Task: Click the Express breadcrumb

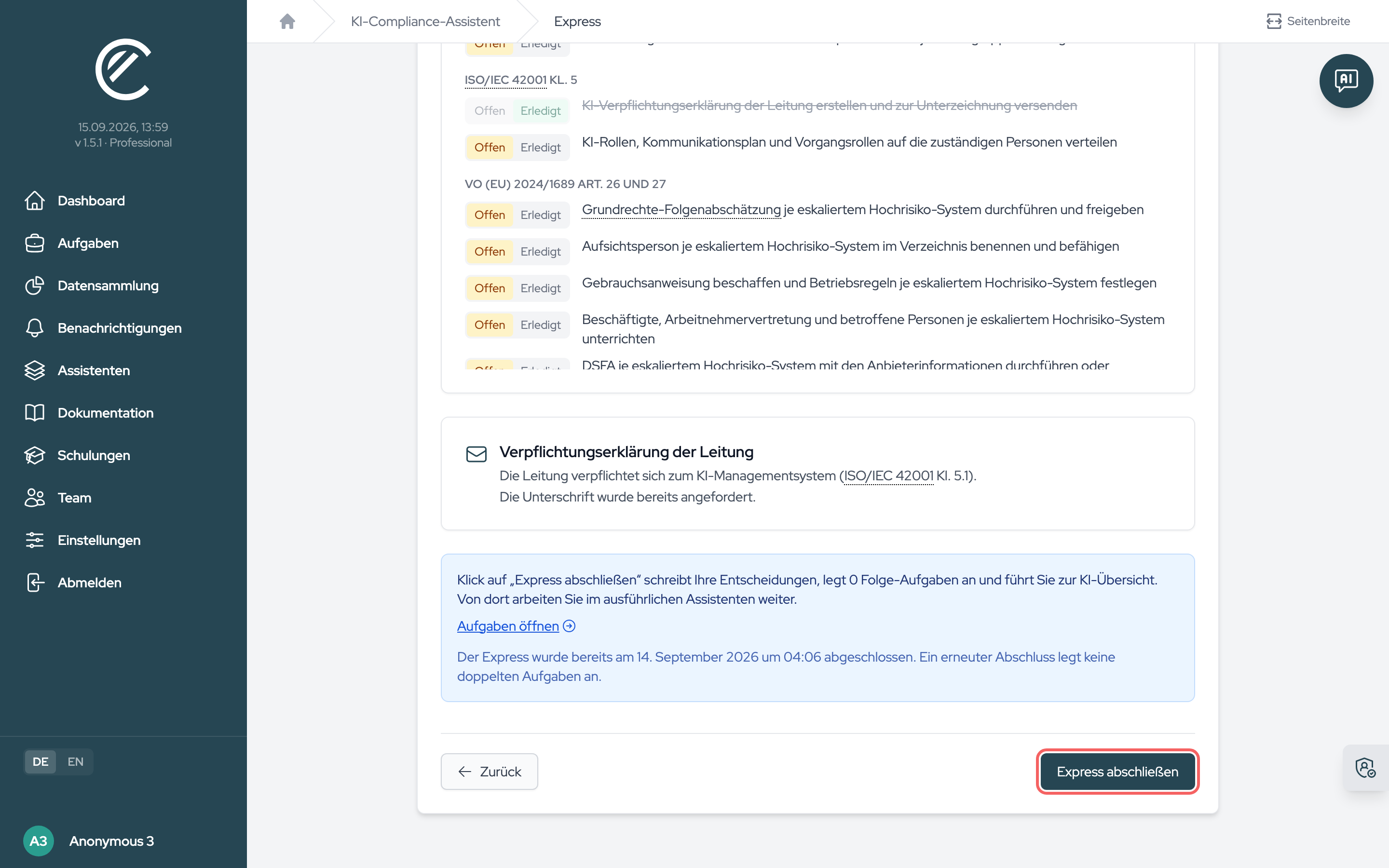Action: click(x=577, y=21)
